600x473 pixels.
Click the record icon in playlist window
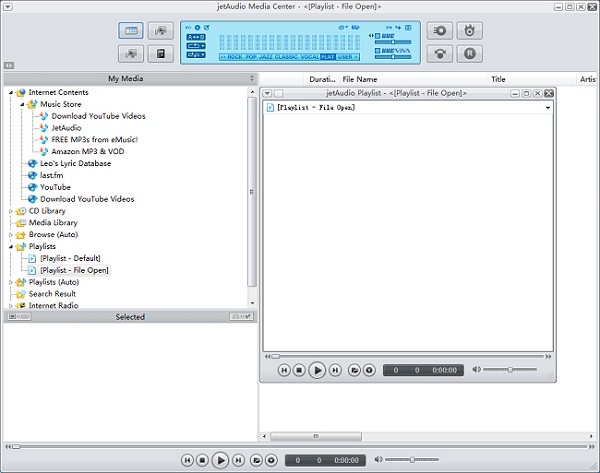(x=369, y=370)
